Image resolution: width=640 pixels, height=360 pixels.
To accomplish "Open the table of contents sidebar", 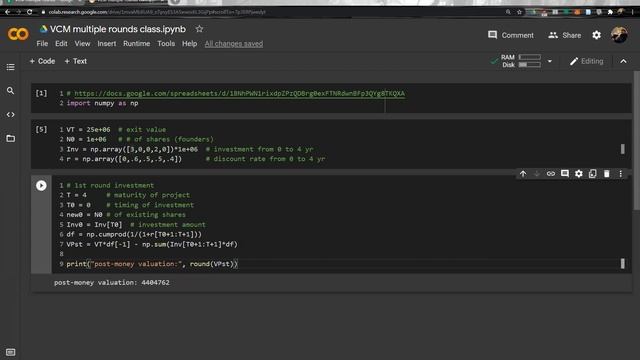I will coord(11,67).
